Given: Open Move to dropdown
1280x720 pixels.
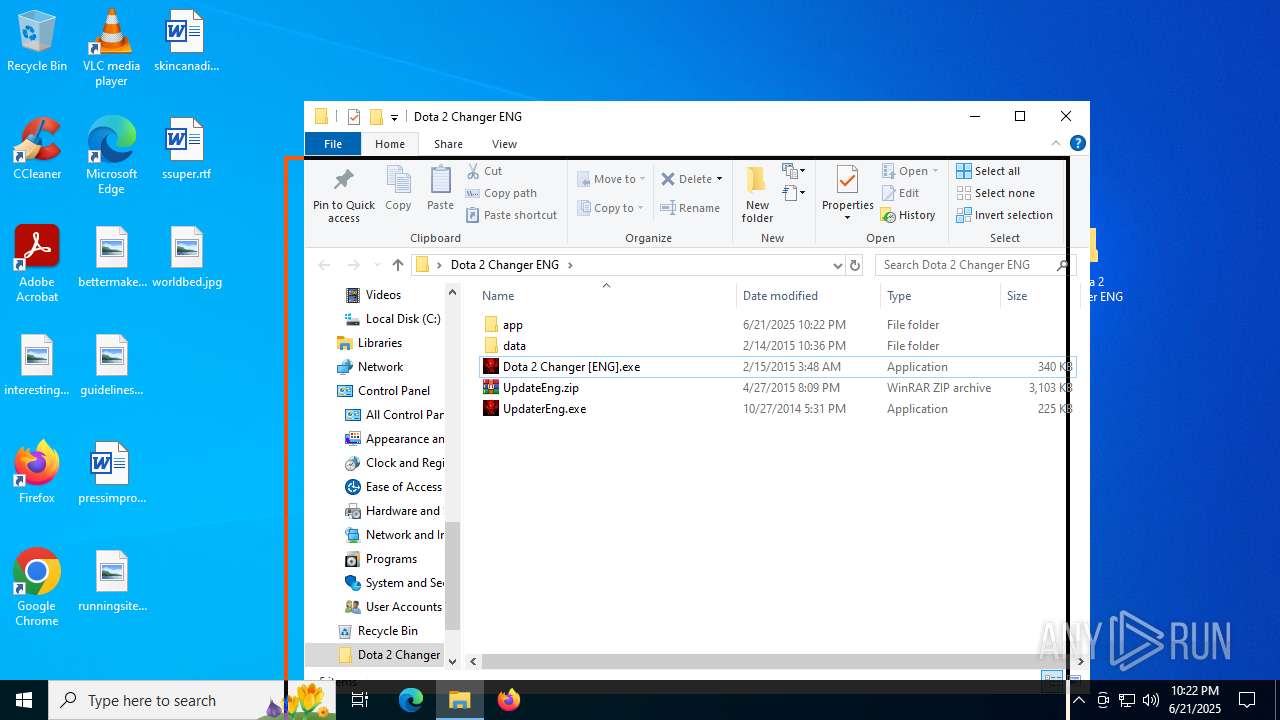Looking at the screenshot, I should pyautogui.click(x=611, y=179).
